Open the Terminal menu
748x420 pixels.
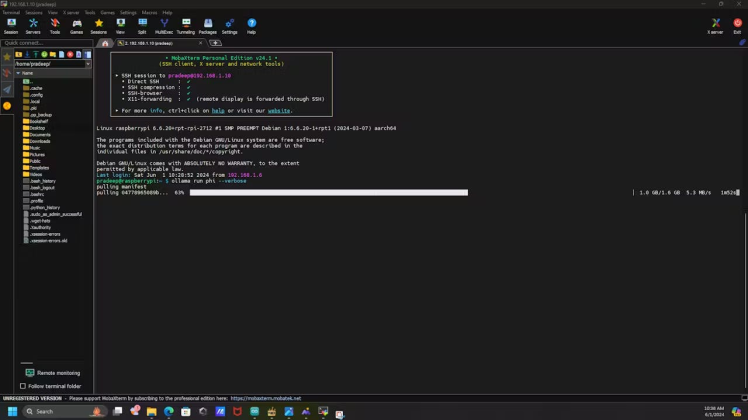click(11, 12)
